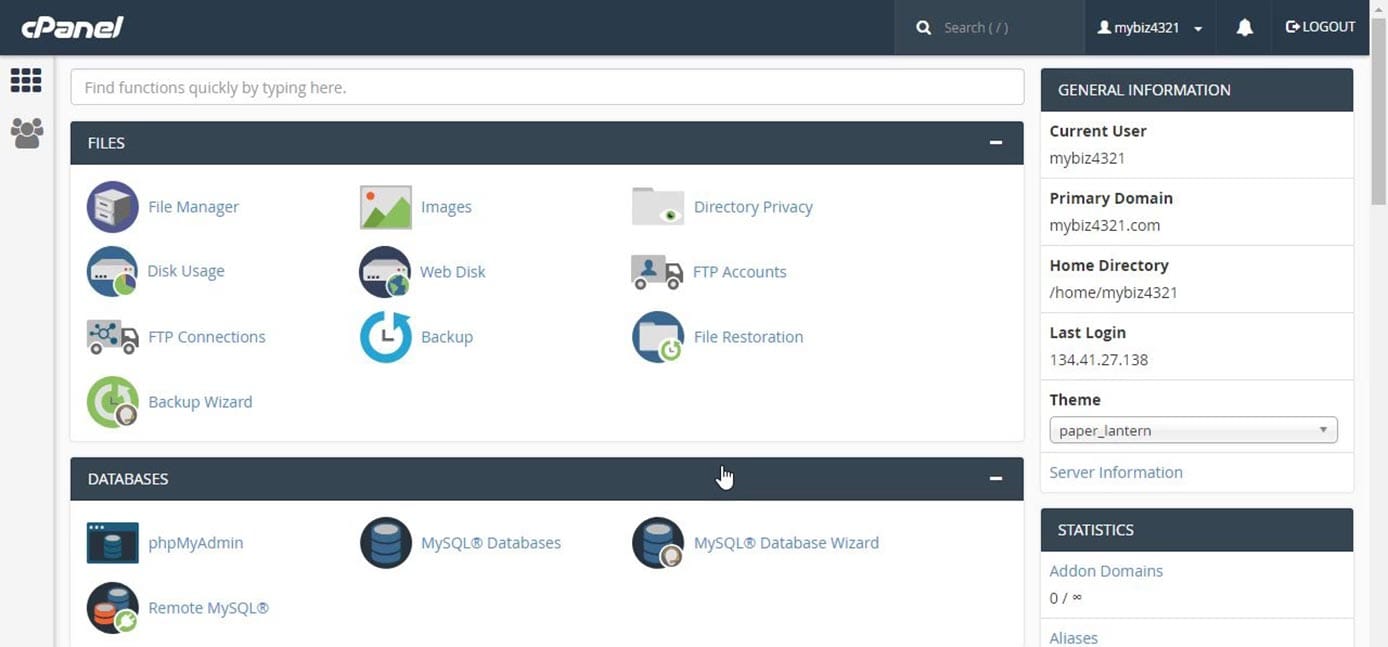Click the FTP Connections link text
The height and width of the screenshot is (647, 1388).
(207, 337)
